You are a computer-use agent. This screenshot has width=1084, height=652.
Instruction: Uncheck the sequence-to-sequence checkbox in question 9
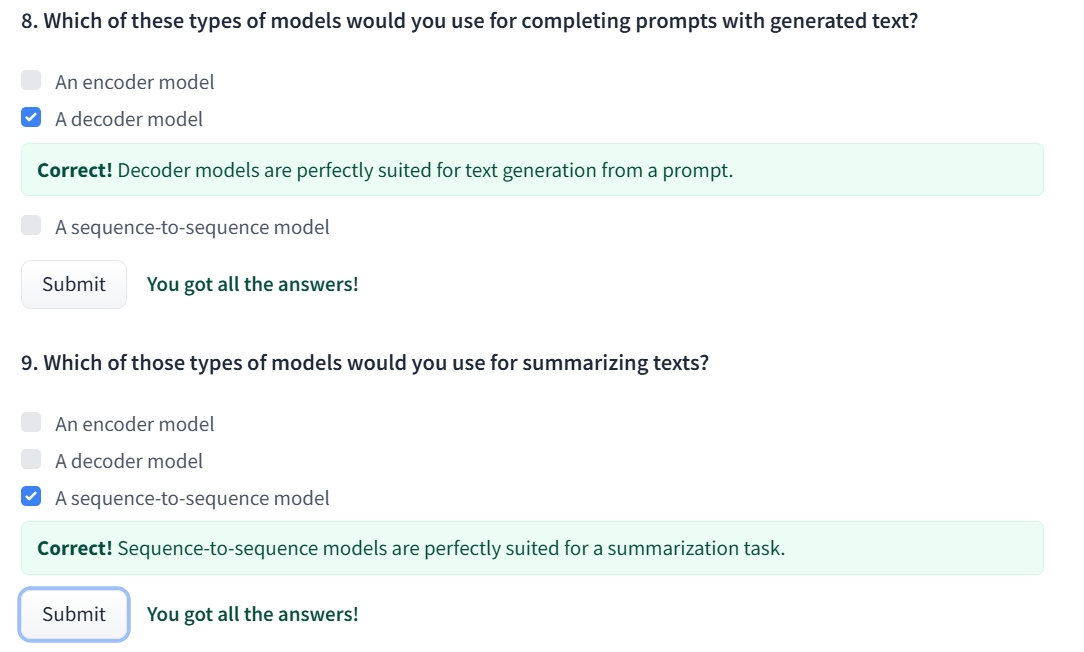click(x=32, y=497)
